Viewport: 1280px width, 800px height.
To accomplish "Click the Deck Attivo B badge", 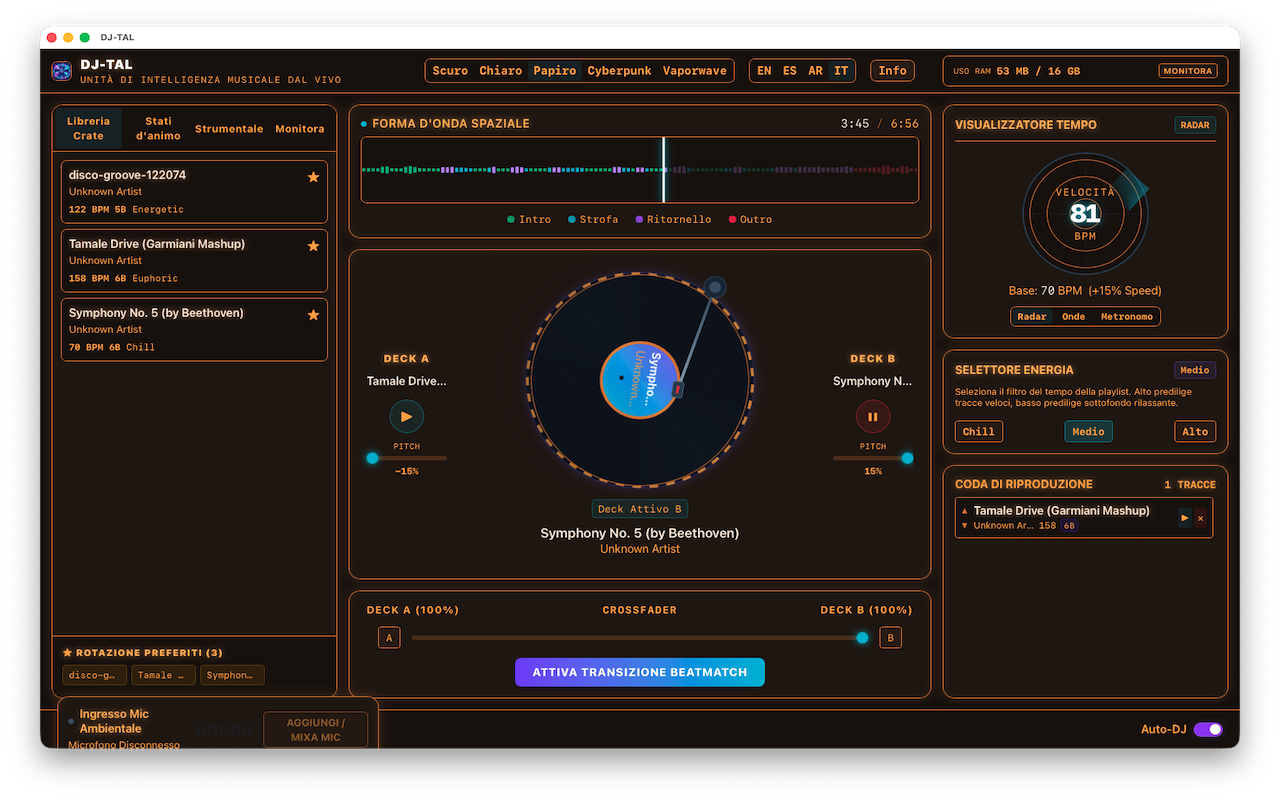I will (640, 509).
